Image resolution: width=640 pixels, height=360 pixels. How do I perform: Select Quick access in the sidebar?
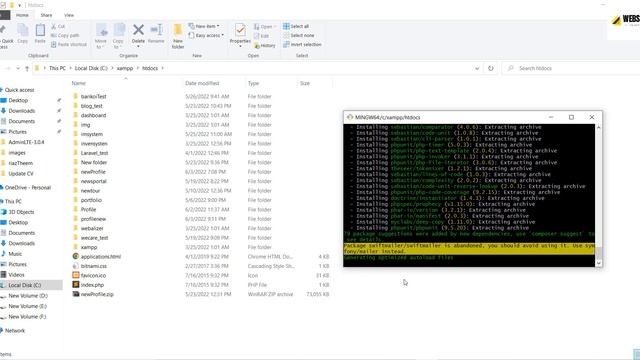coord(19,90)
